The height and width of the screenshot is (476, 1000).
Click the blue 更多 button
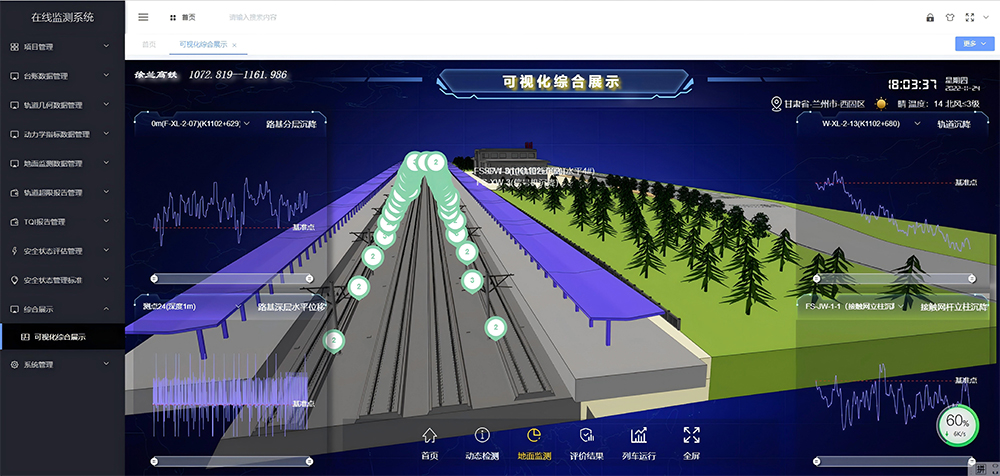(973, 44)
